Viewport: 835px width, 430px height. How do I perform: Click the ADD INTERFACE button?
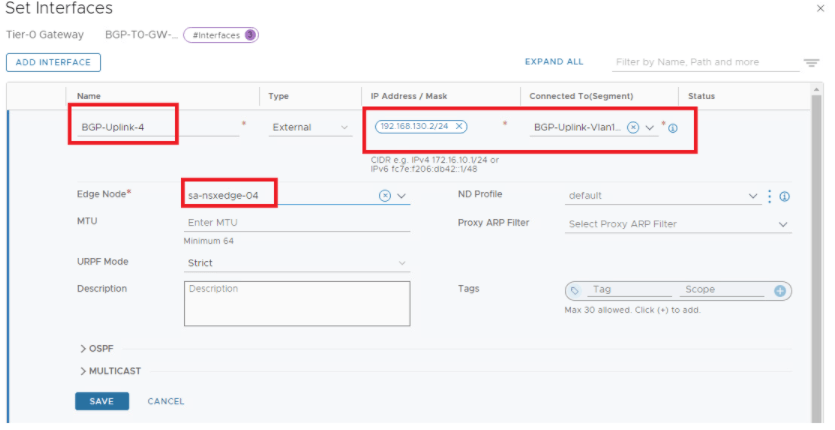53,62
